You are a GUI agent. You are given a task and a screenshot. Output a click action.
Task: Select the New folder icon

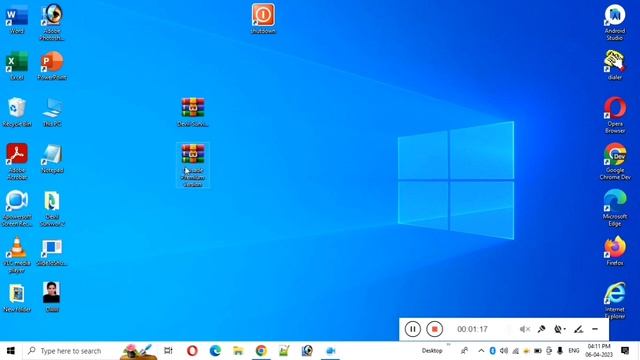[17, 298]
